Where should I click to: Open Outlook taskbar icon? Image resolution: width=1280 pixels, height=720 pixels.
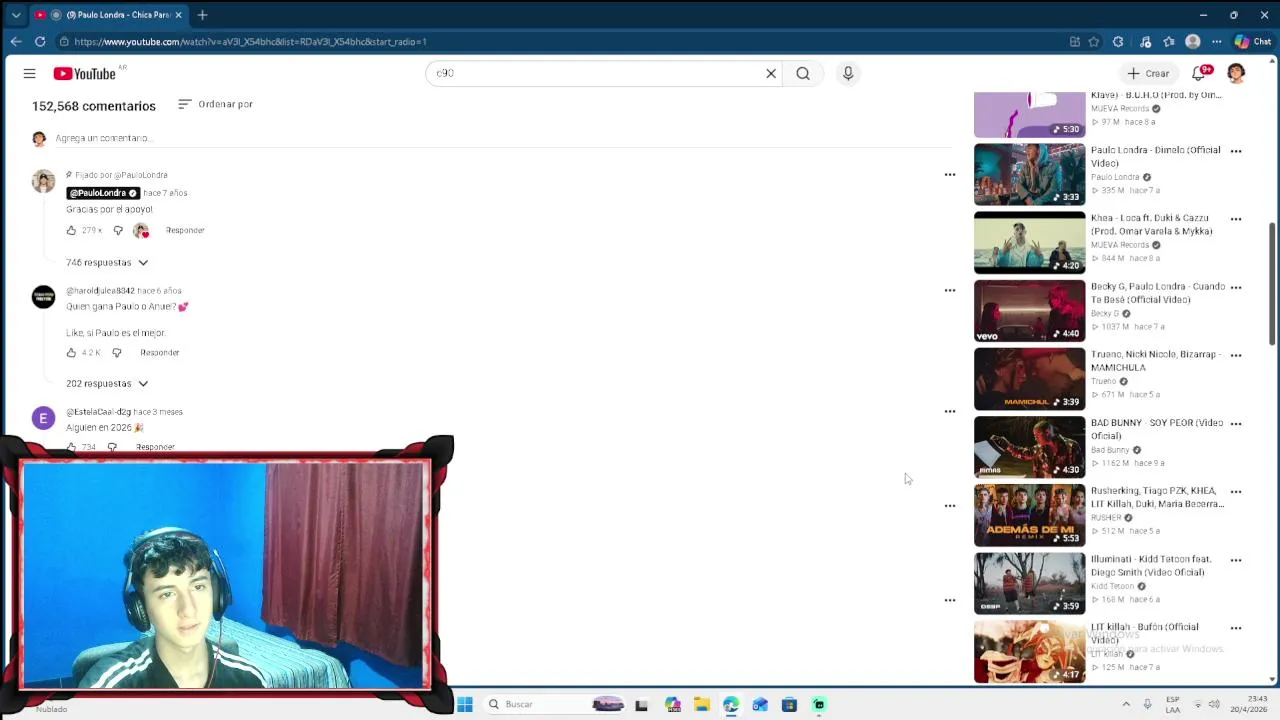click(760, 704)
